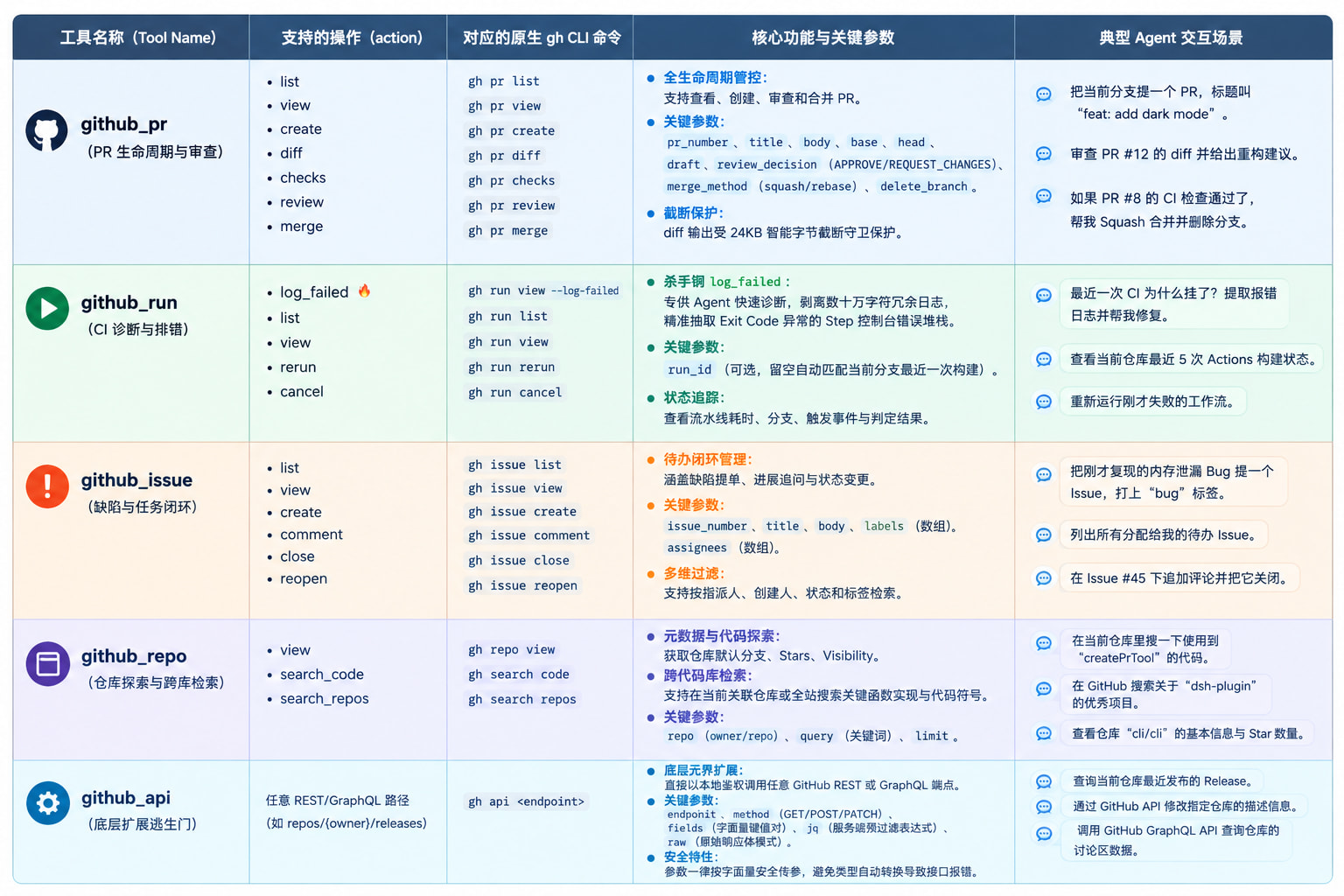Select the "merge_method" parameter chip
Viewport: 1344px width, 896px height.
[707, 186]
